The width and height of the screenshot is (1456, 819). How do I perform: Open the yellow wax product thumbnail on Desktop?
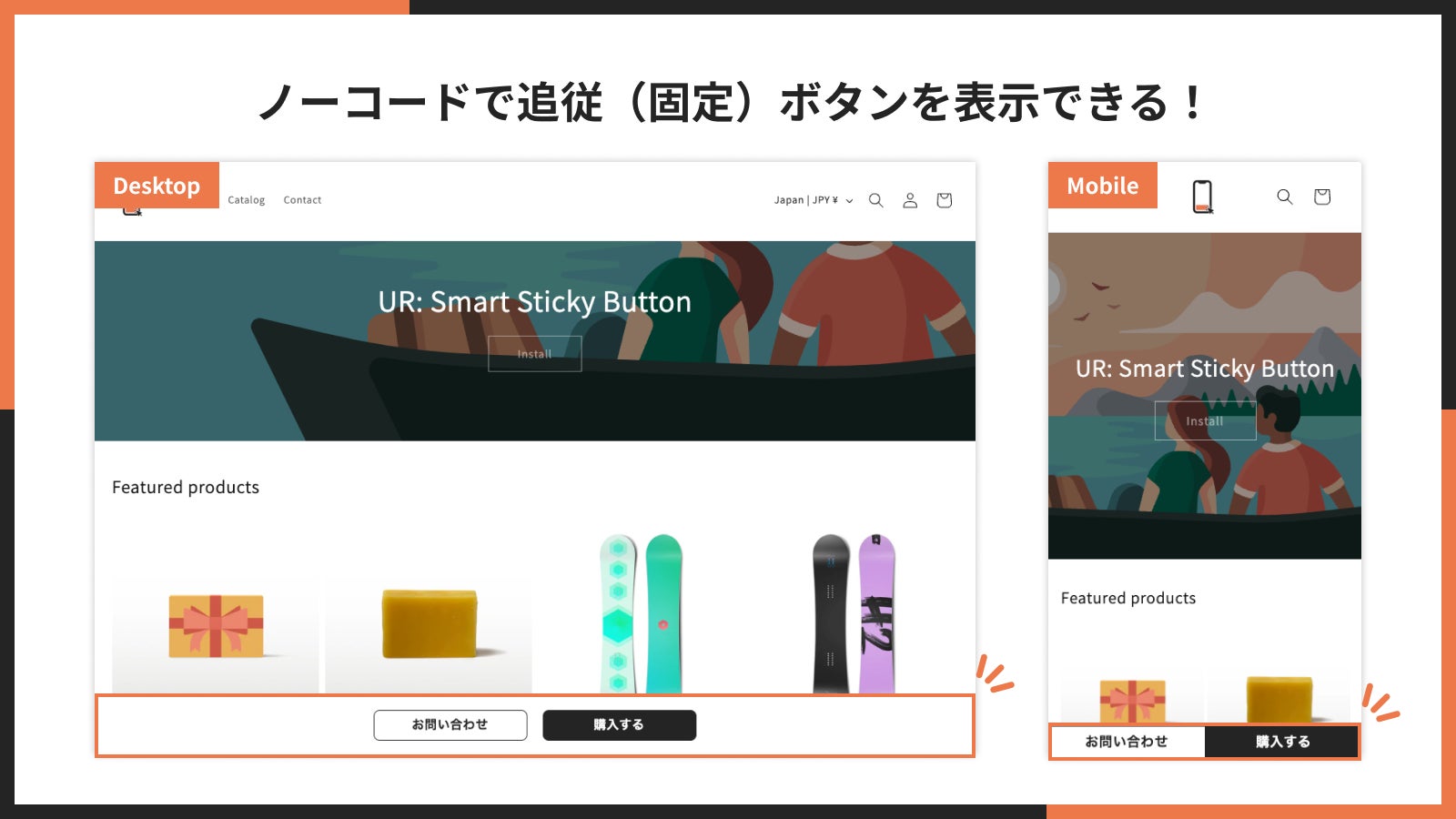click(x=429, y=626)
